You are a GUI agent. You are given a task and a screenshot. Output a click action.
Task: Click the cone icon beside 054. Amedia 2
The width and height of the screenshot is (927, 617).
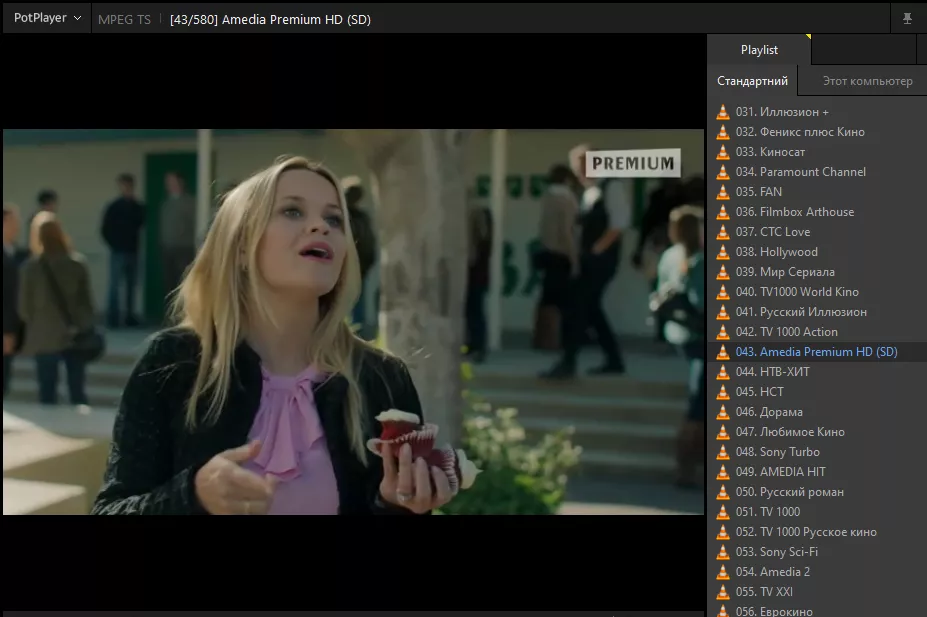pos(722,571)
